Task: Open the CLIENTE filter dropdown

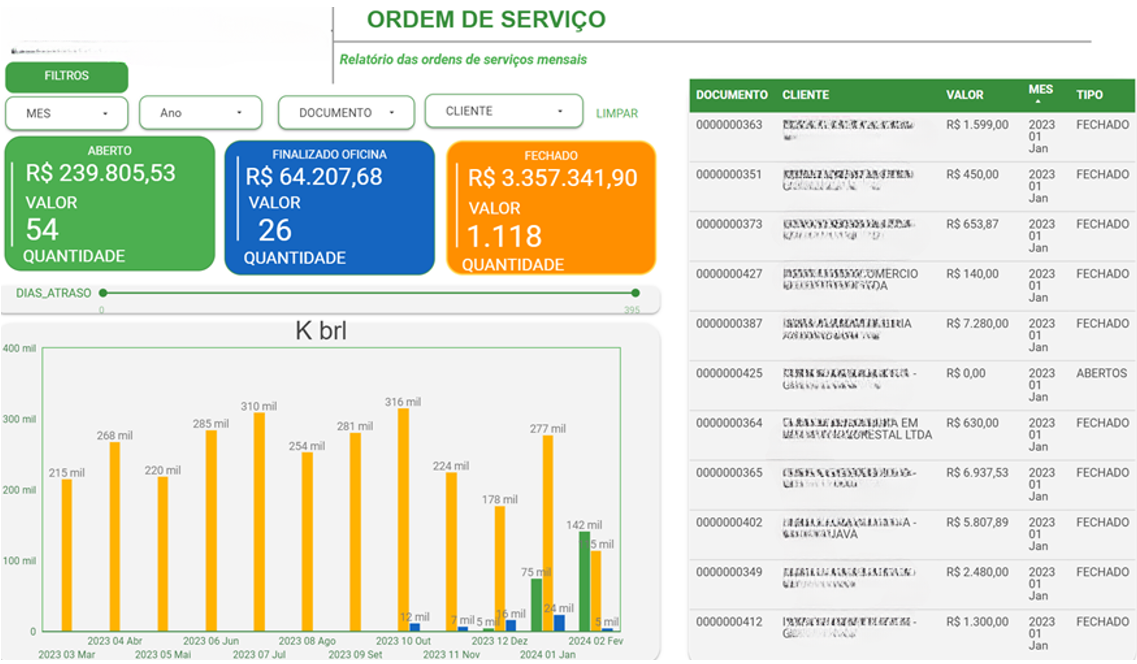Action: pos(503,111)
